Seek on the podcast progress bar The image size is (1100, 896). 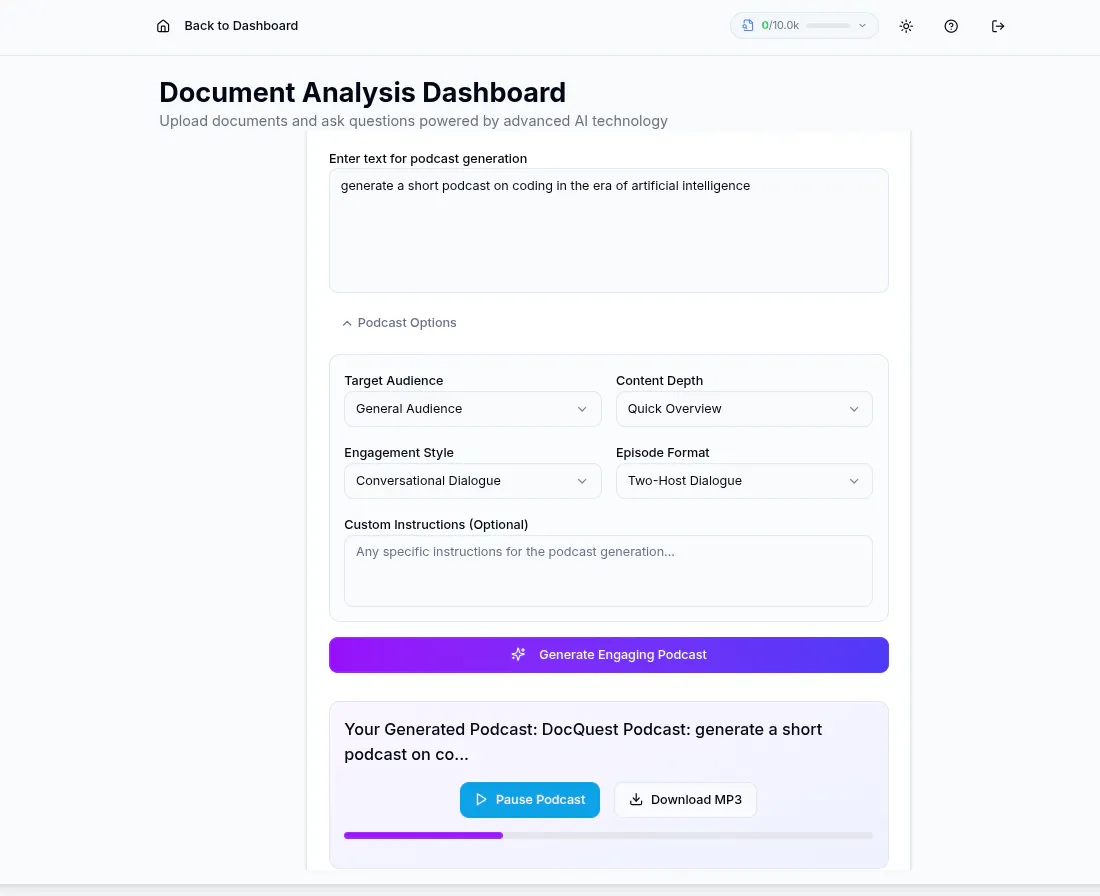(x=608, y=836)
